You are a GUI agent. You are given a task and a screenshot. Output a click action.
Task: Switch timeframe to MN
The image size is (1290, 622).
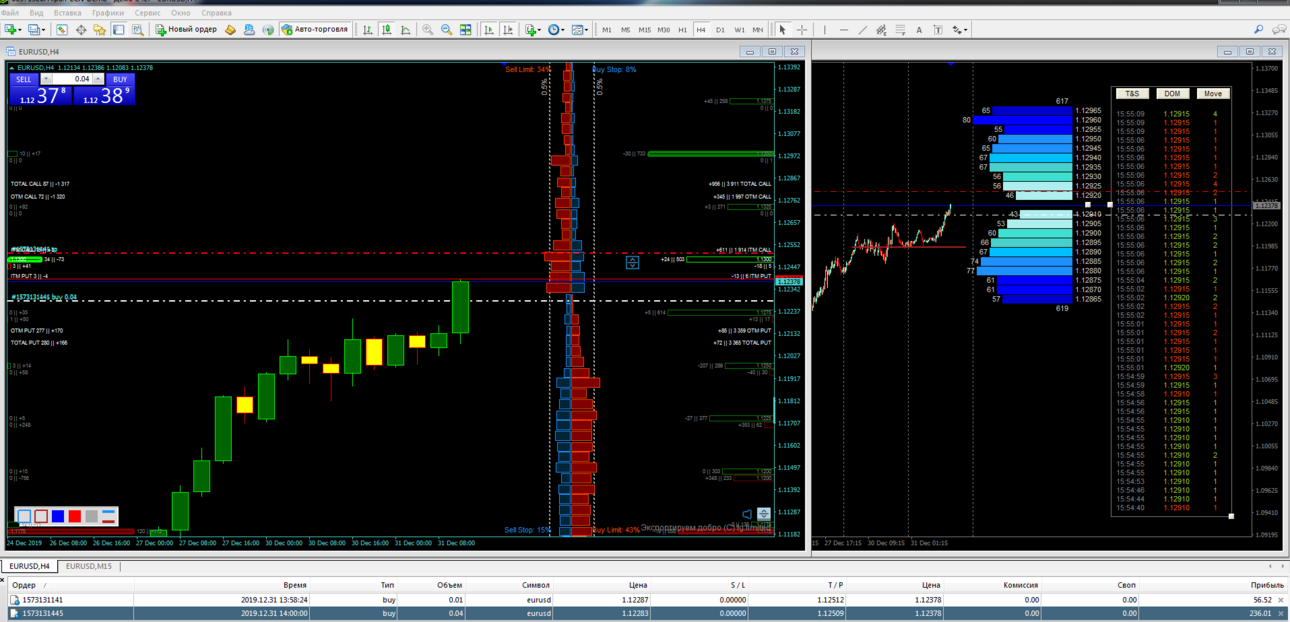pyautogui.click(x=758, y=30)
